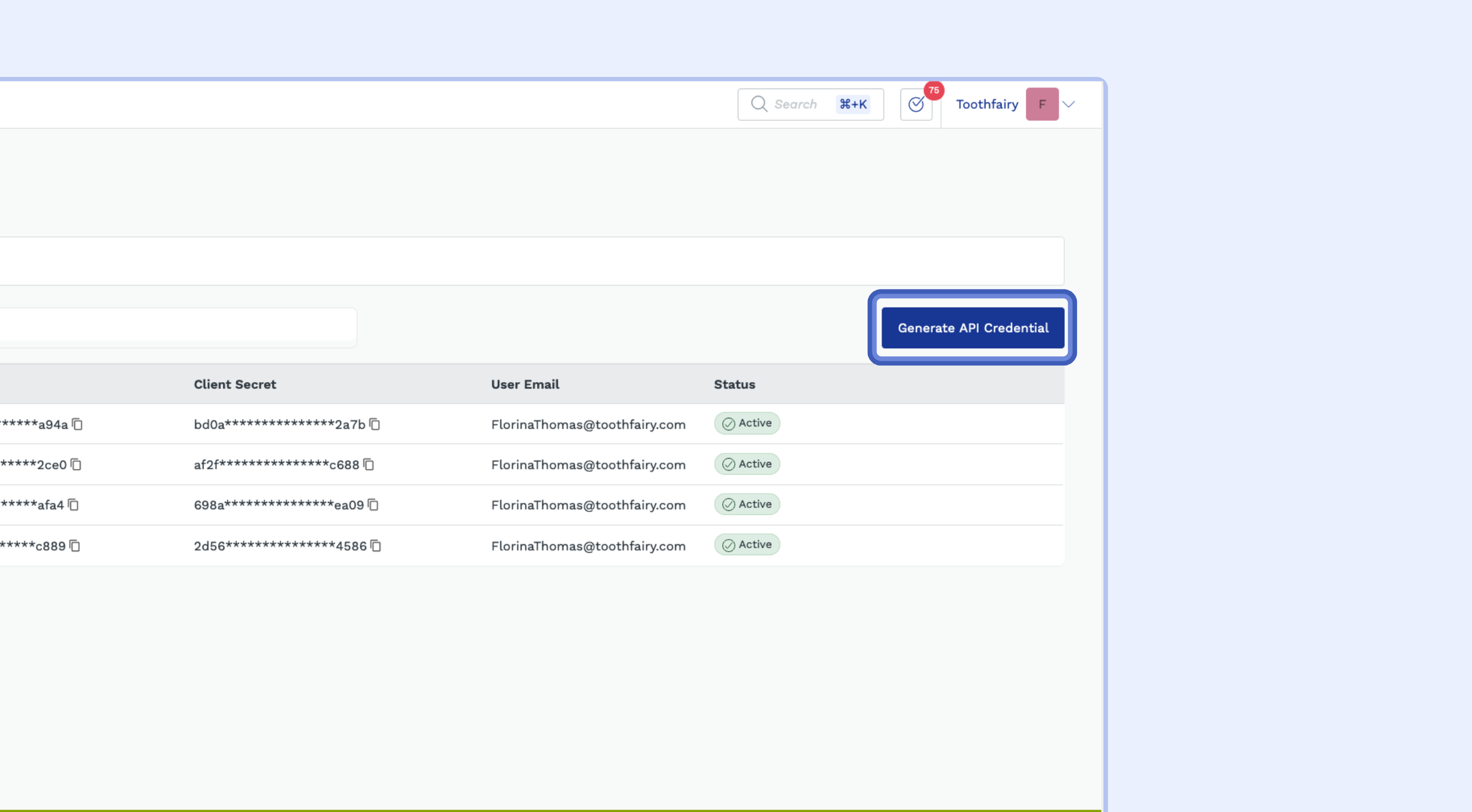This screenshot has width=1472, height=812.
Task: Copy client ID ending in a94a
Action: (78, 424)
